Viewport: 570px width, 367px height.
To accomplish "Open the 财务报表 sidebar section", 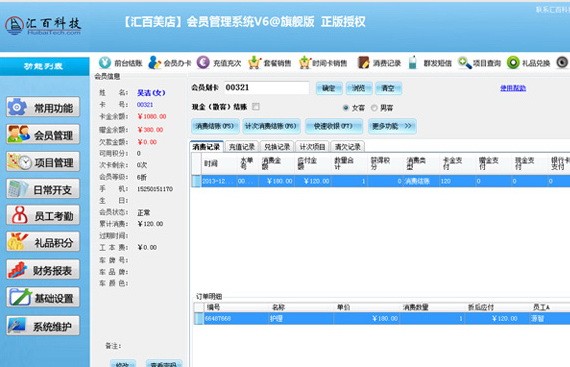I will pyautogui.click(x=43, y=270).
